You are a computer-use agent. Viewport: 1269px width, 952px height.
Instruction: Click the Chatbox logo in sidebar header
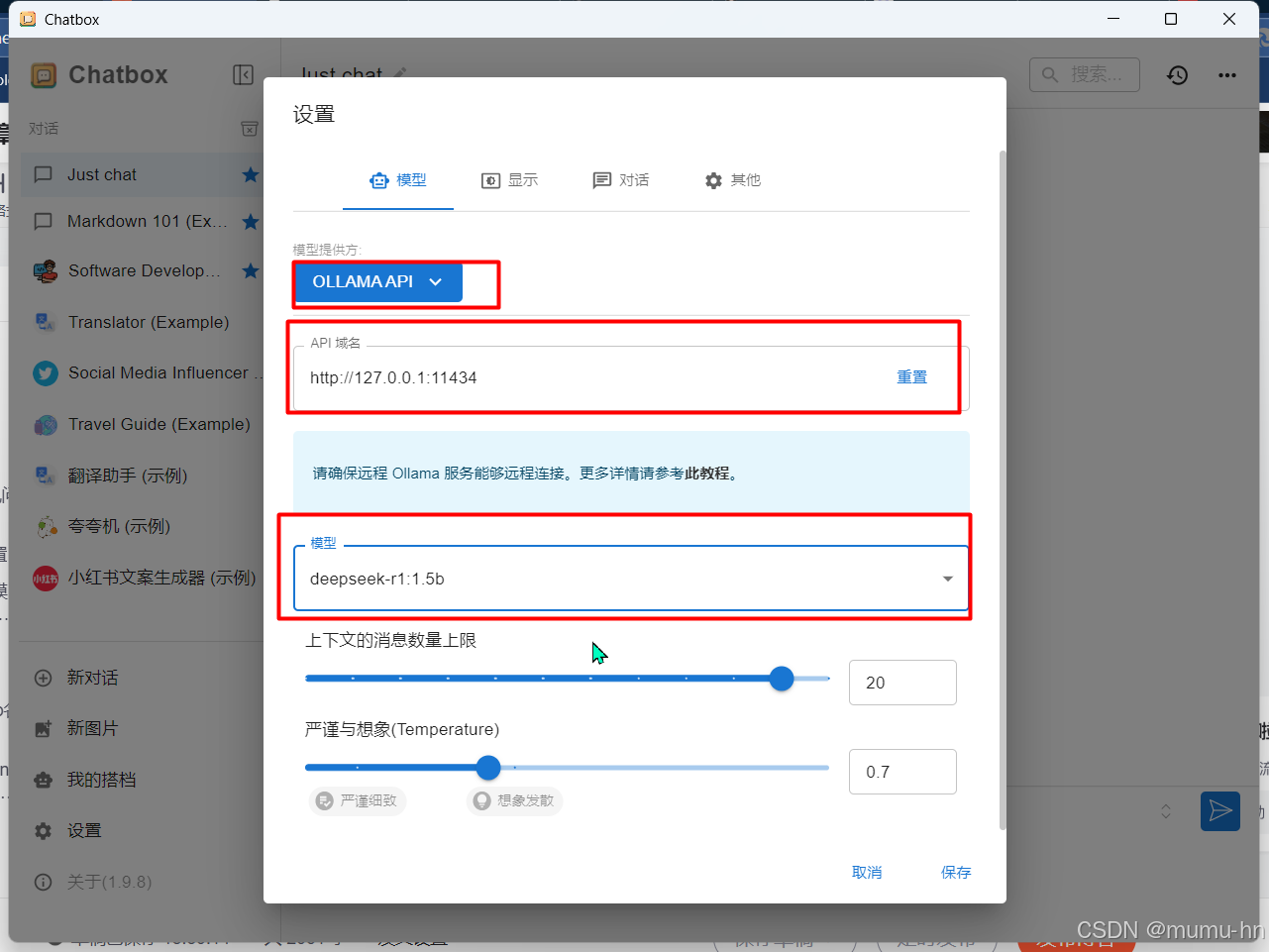44,75
